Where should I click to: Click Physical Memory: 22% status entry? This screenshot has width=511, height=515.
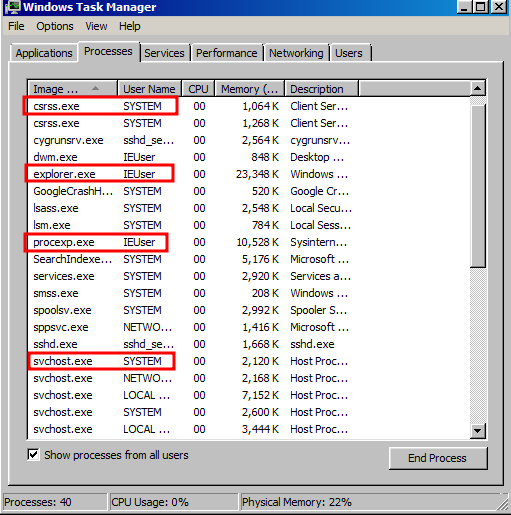tap(297, 502)
